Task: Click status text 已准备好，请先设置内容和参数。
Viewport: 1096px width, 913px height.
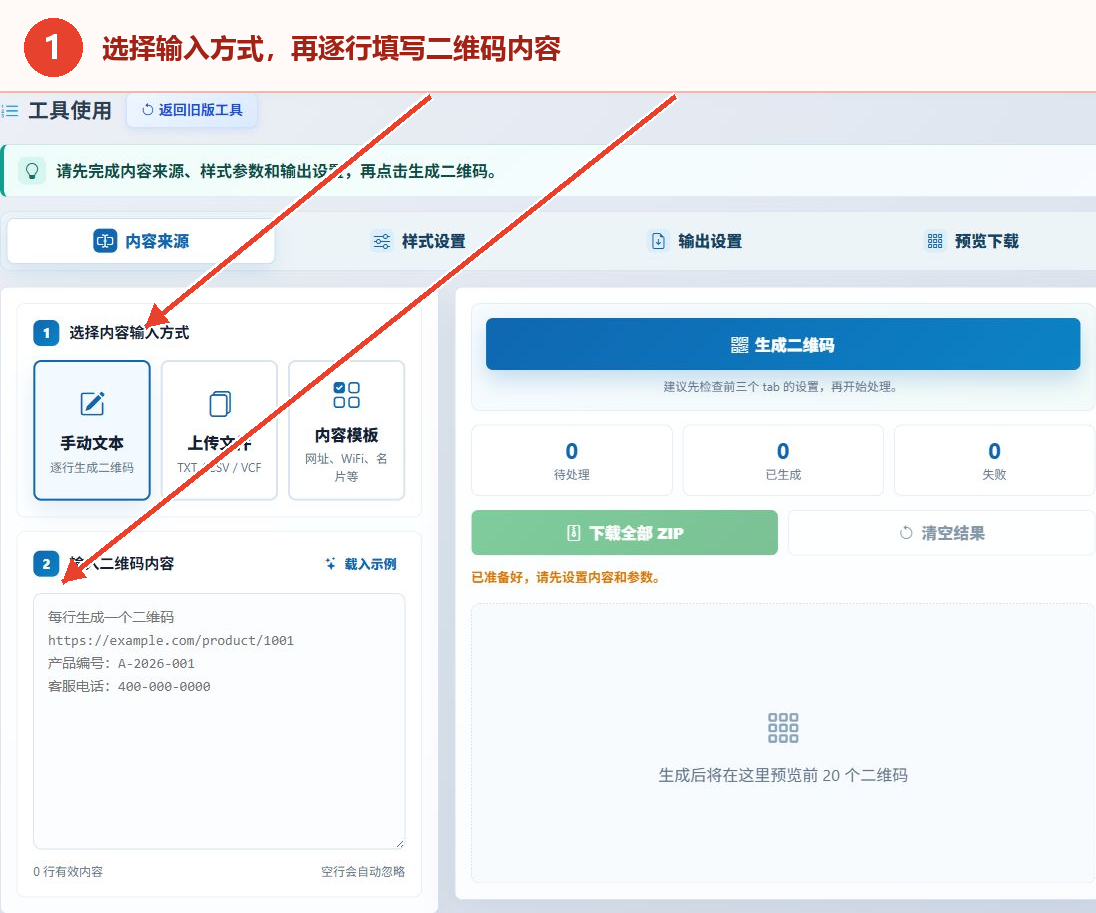Action: pos(567,577)
